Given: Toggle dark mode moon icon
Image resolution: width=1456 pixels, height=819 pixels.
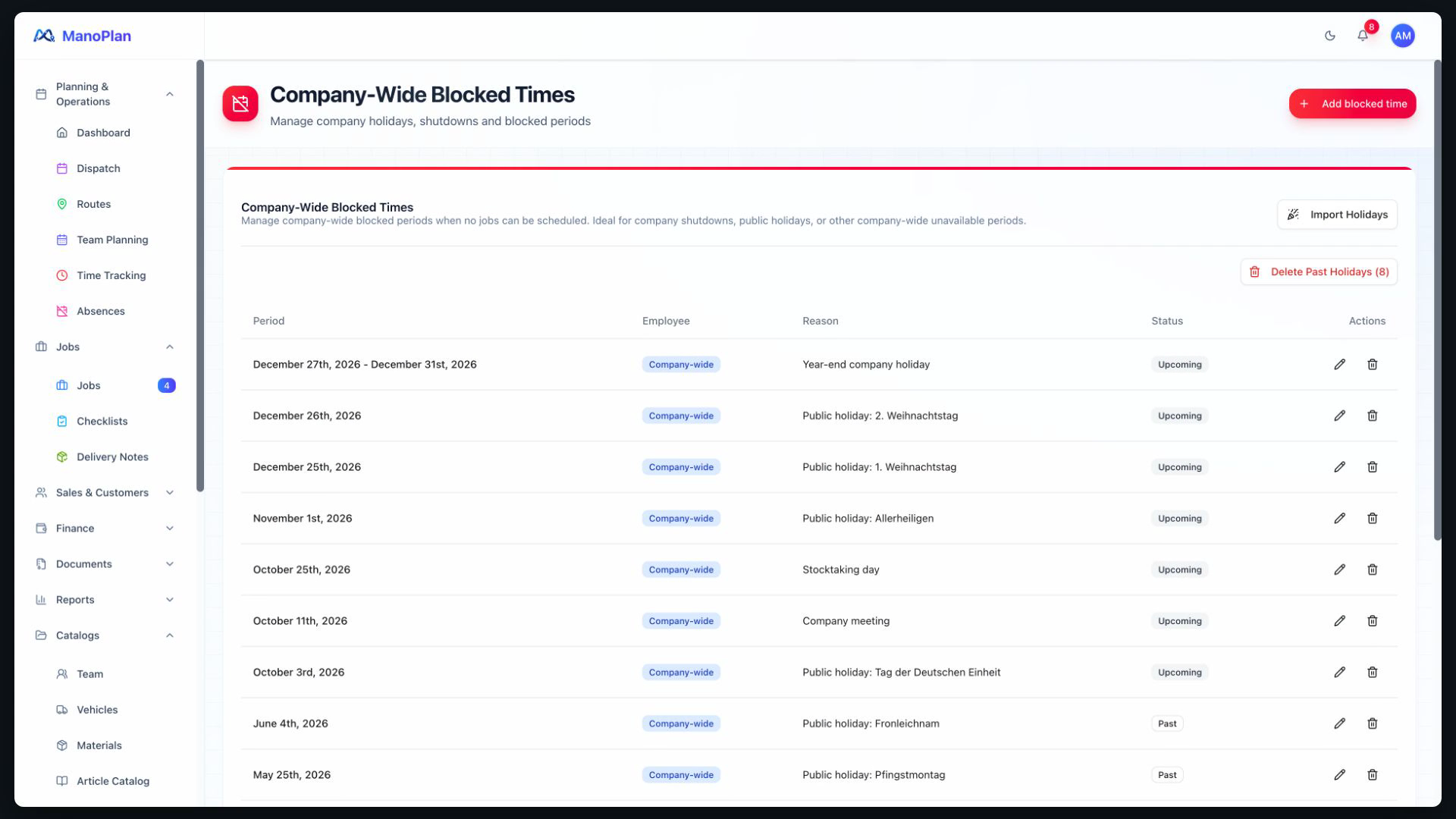Looking at the screenshot, I should [1329, 36].
